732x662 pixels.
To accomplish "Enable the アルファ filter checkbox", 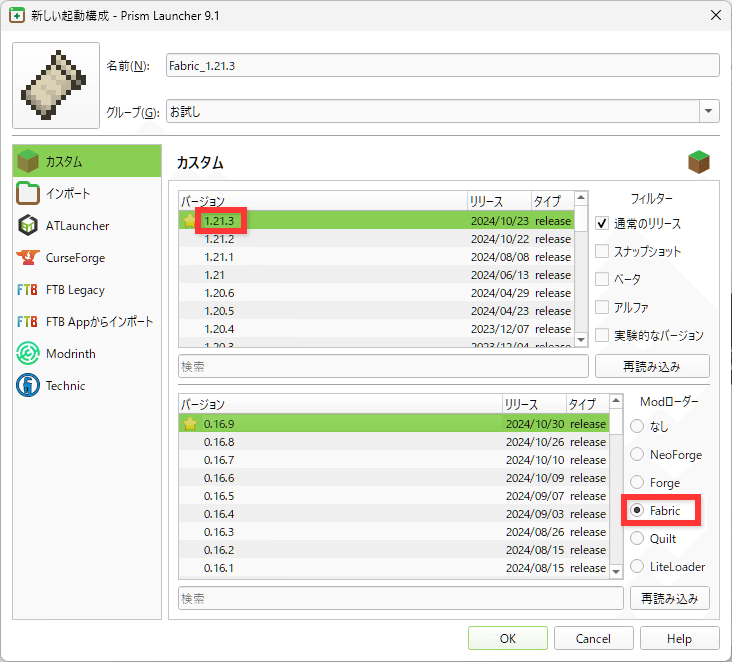I will (602, 307).
